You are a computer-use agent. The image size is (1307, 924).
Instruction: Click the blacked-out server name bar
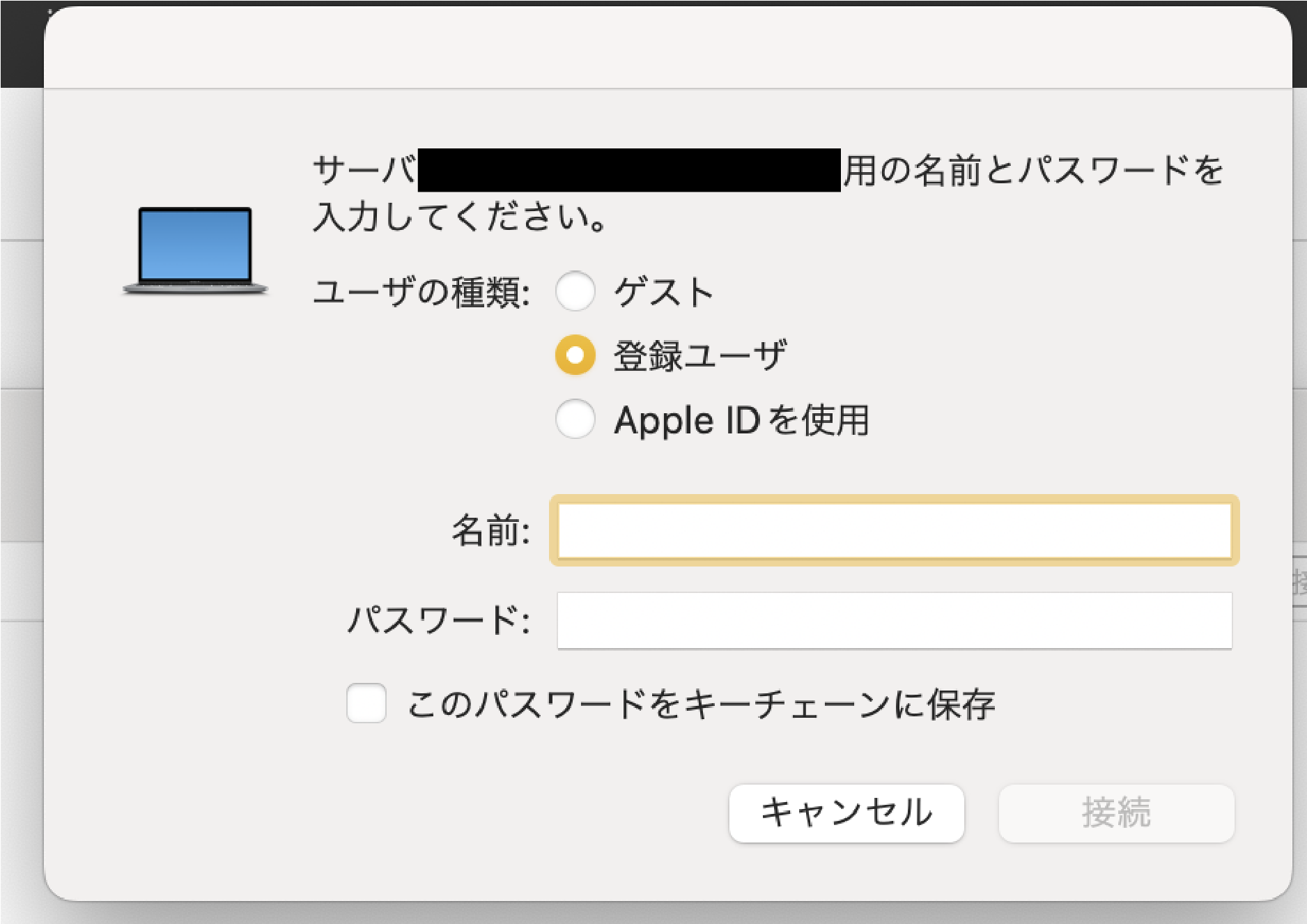tap(628, 170)
